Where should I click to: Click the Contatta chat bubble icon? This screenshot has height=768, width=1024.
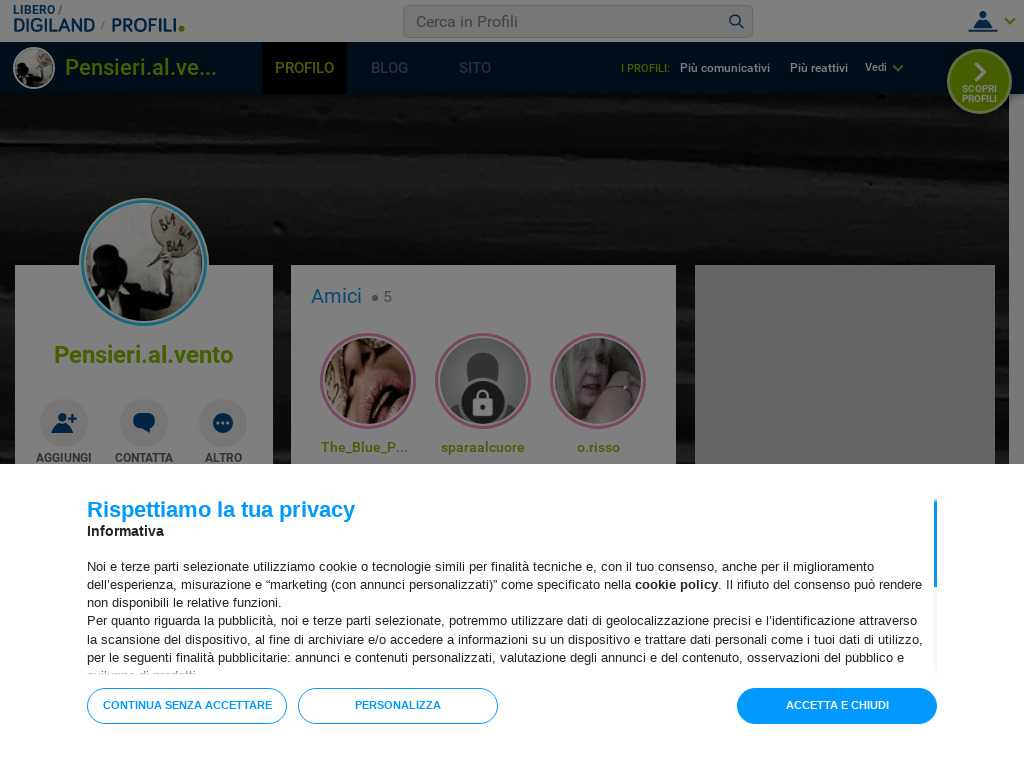pyautogui.click(x=144, y=423)
